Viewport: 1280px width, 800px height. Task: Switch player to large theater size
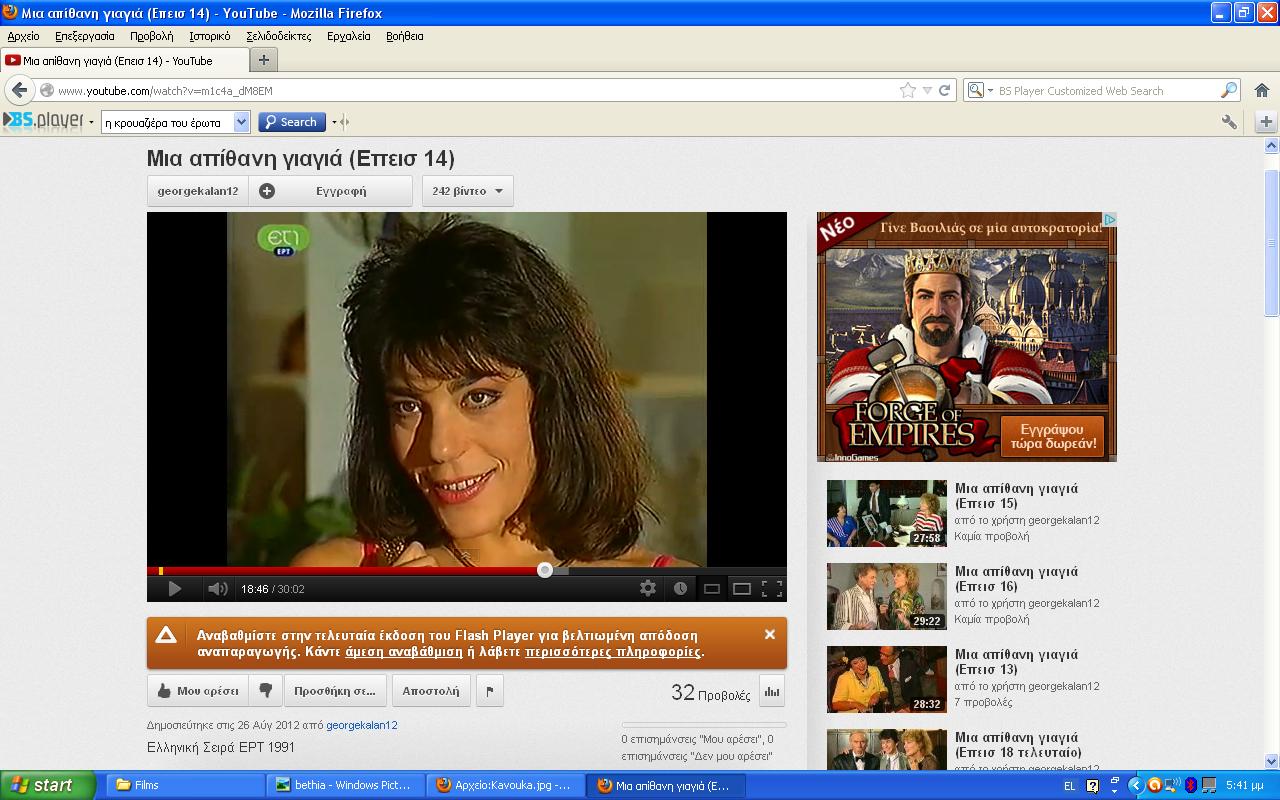[x=741, y=589]
